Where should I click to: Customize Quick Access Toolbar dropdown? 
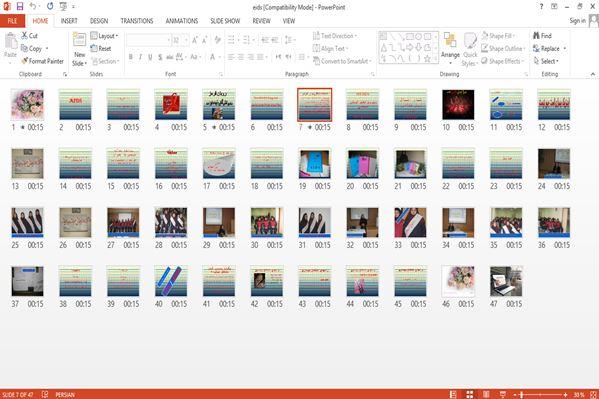(73, 6)
